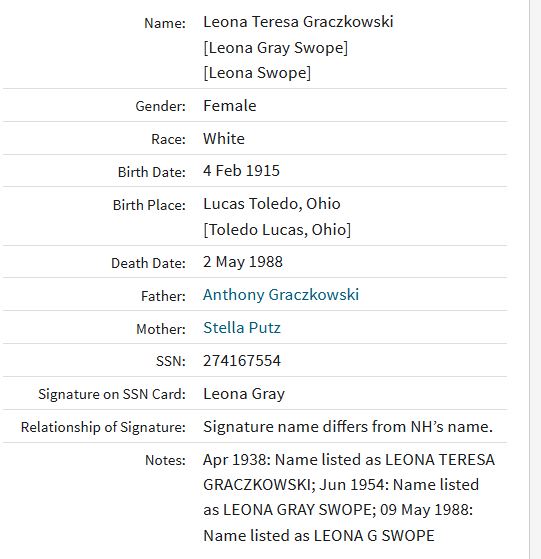Open the Anthony Graczkowski father link

pyautogui.click(x=281, y=295)
